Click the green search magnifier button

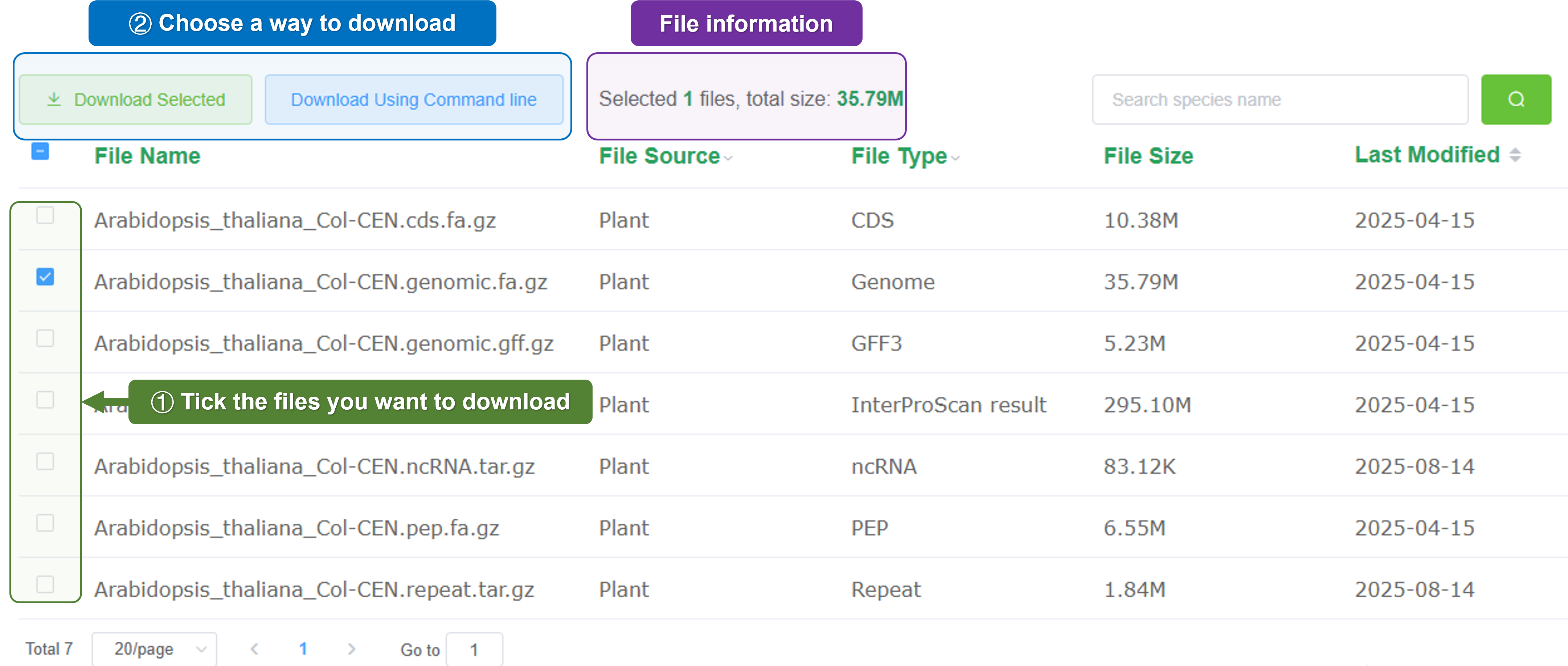click(x=1515, y=99)
